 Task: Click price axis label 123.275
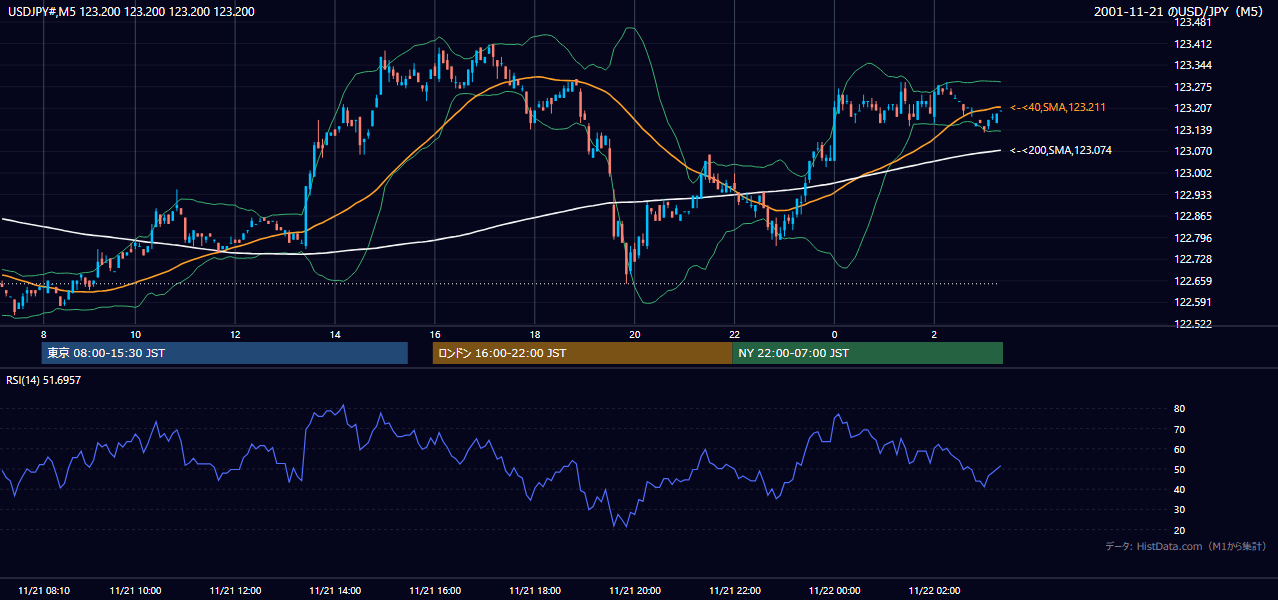point(1192,87)
